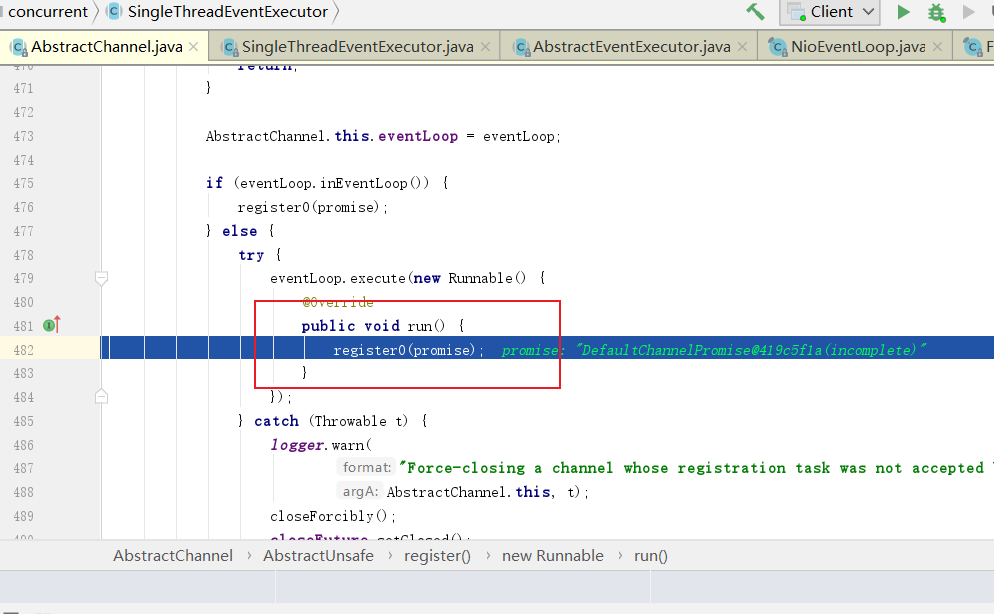Switch to the SingleThreadEventExecutor.java tab

tap(357, 47)
